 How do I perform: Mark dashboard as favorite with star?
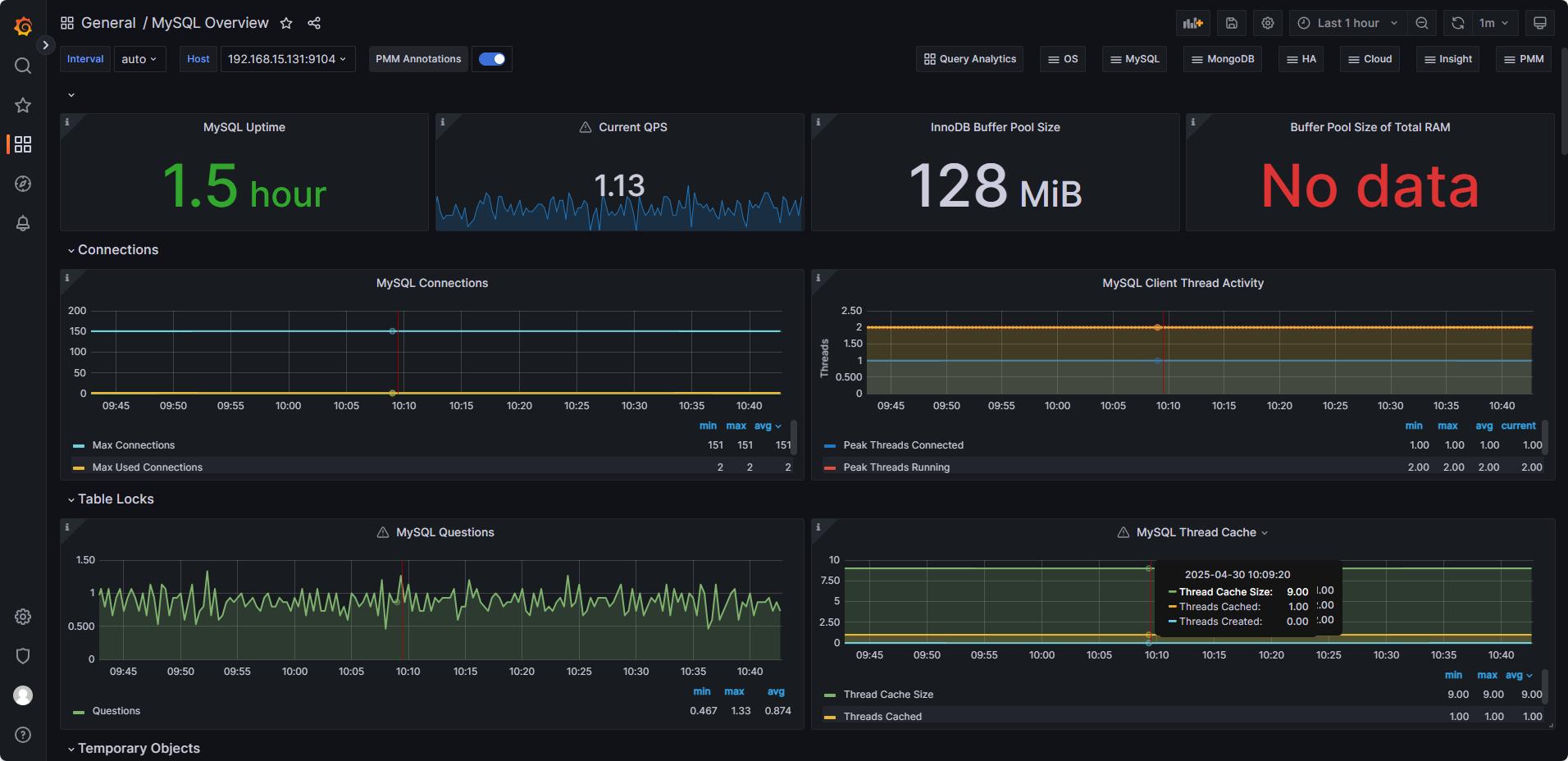coord(286,23)
